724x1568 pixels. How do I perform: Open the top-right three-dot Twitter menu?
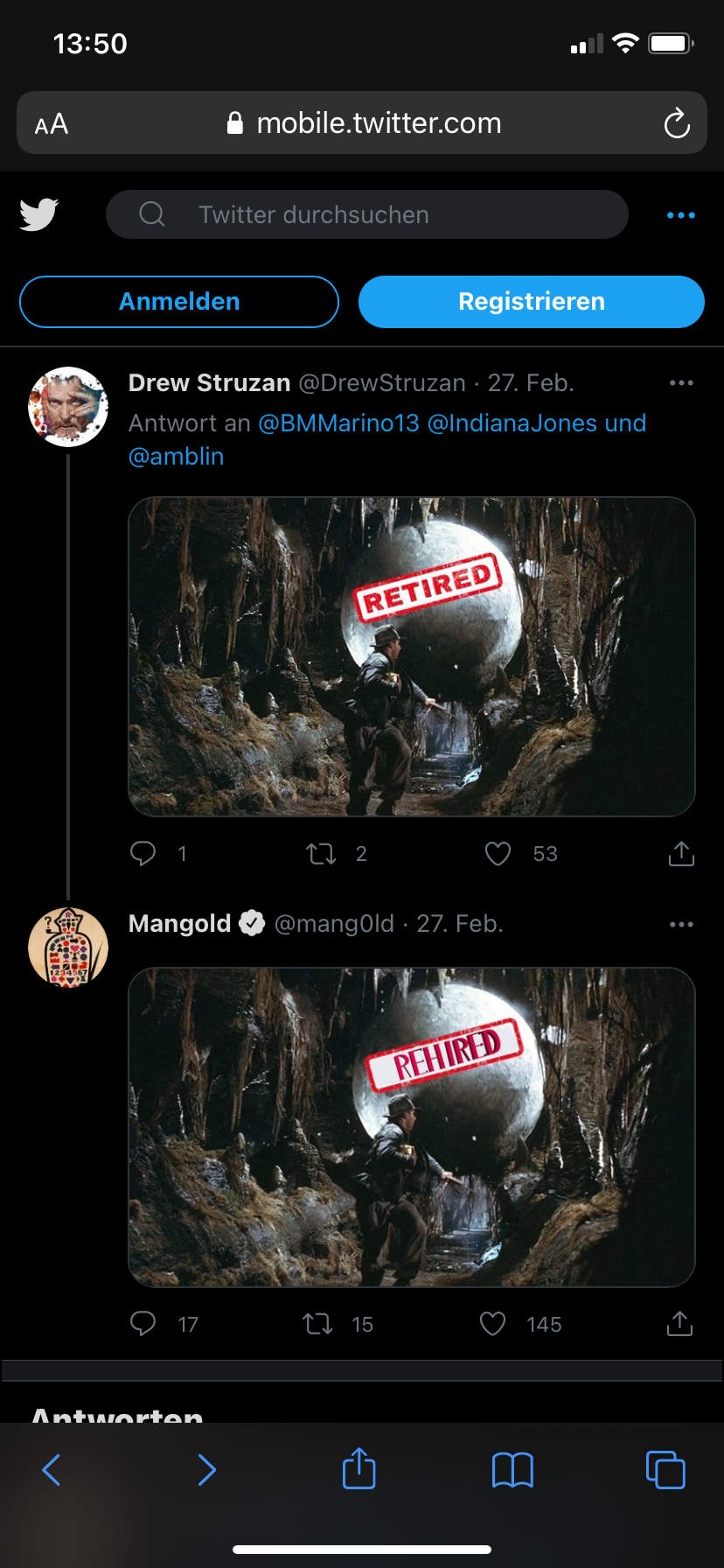(680, 215)
